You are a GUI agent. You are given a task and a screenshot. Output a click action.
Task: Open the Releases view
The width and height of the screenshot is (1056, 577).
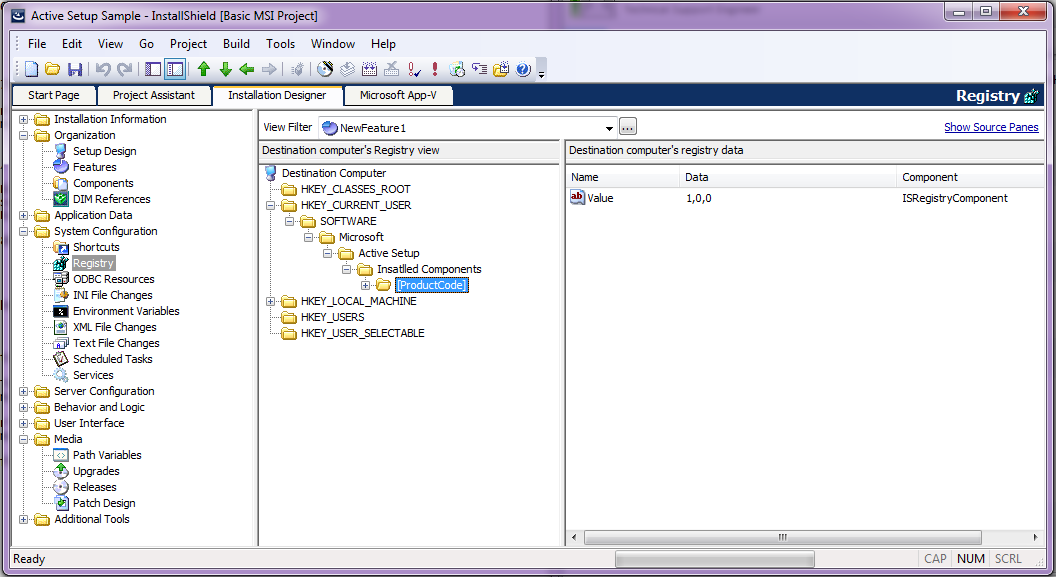click(x=94, y=487)
